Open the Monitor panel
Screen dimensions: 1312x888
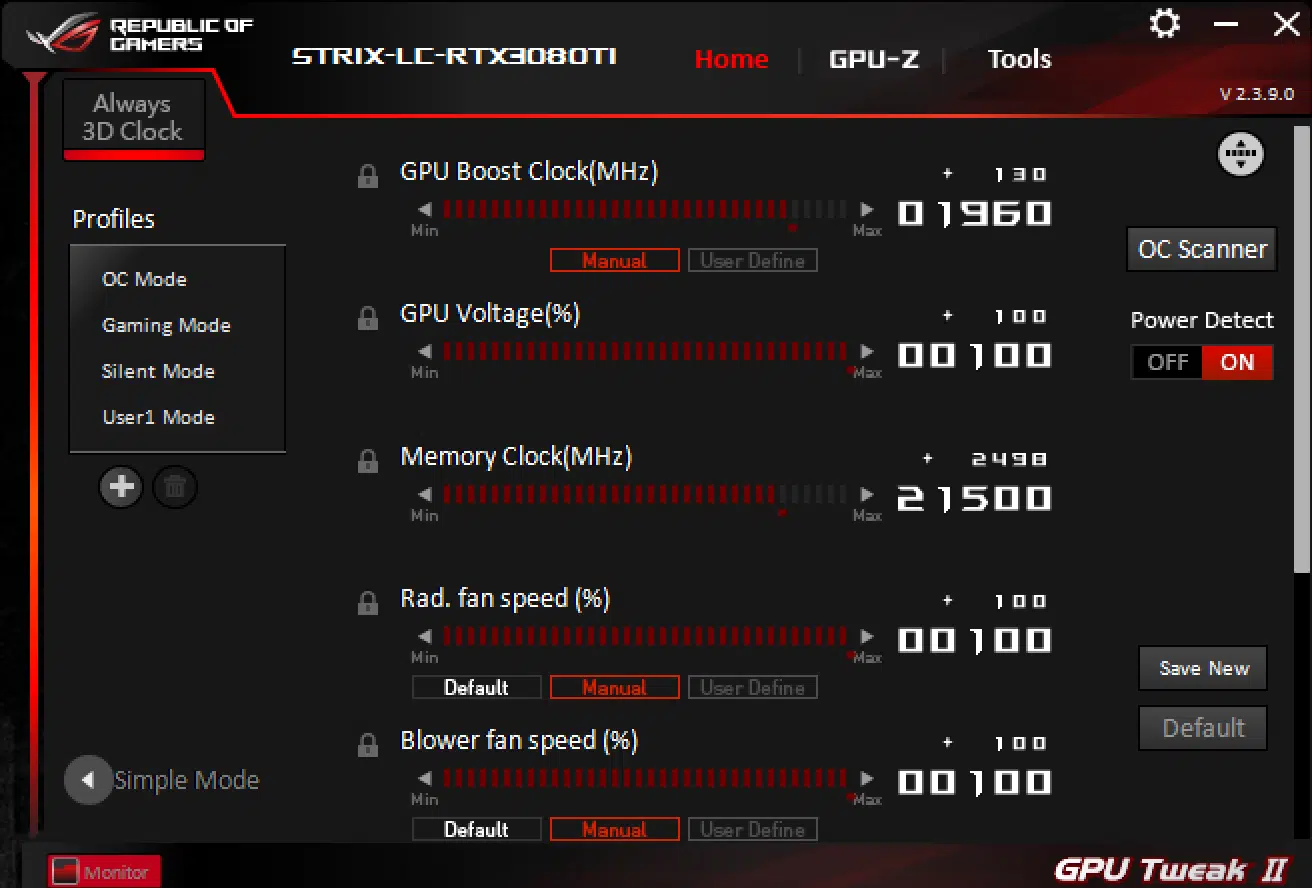[105, 872]
